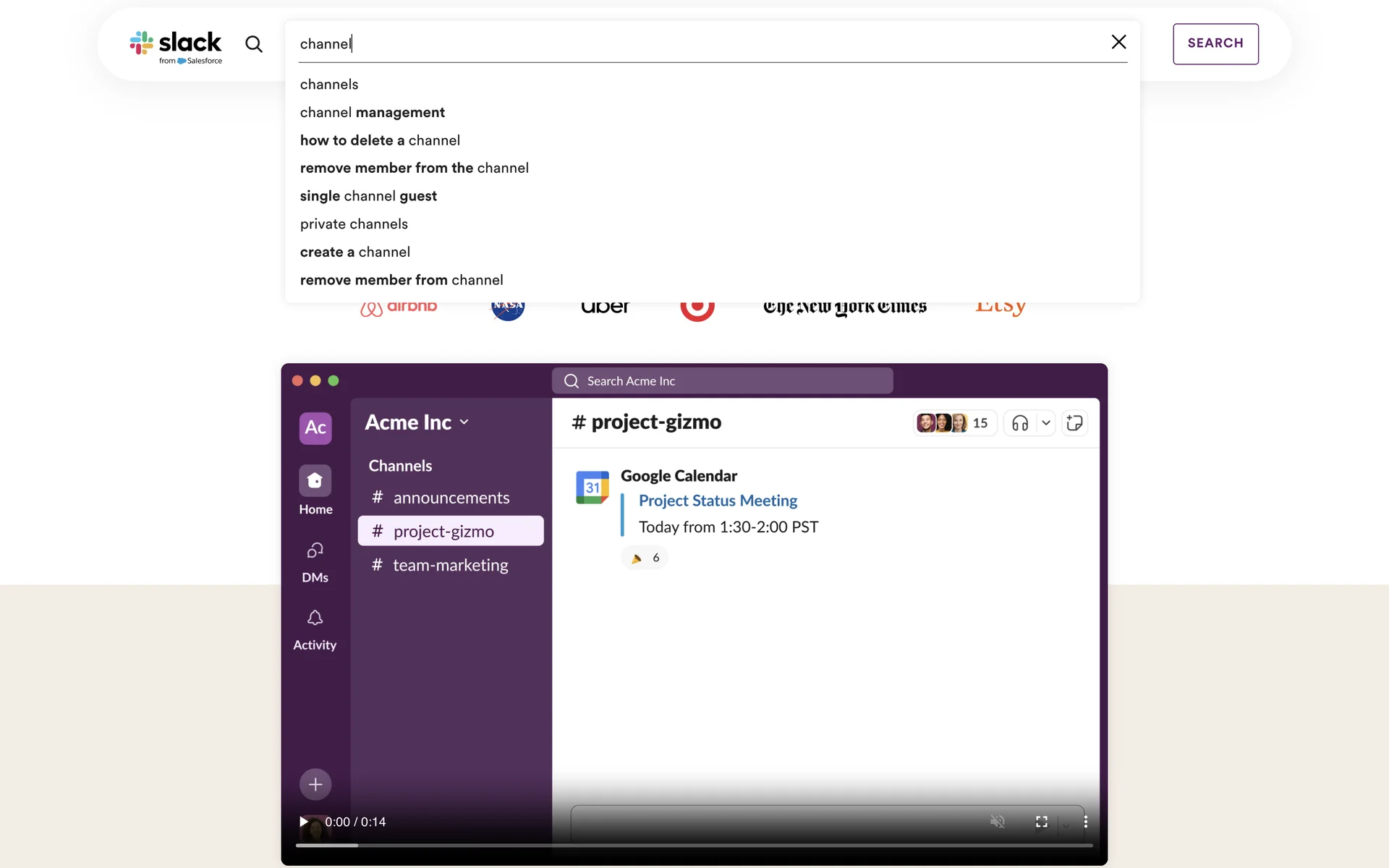Image resolution: width=1389 pixels, height=868 pixels.
Task: Pick the 'private channels' suggestion
Action: 354,224
